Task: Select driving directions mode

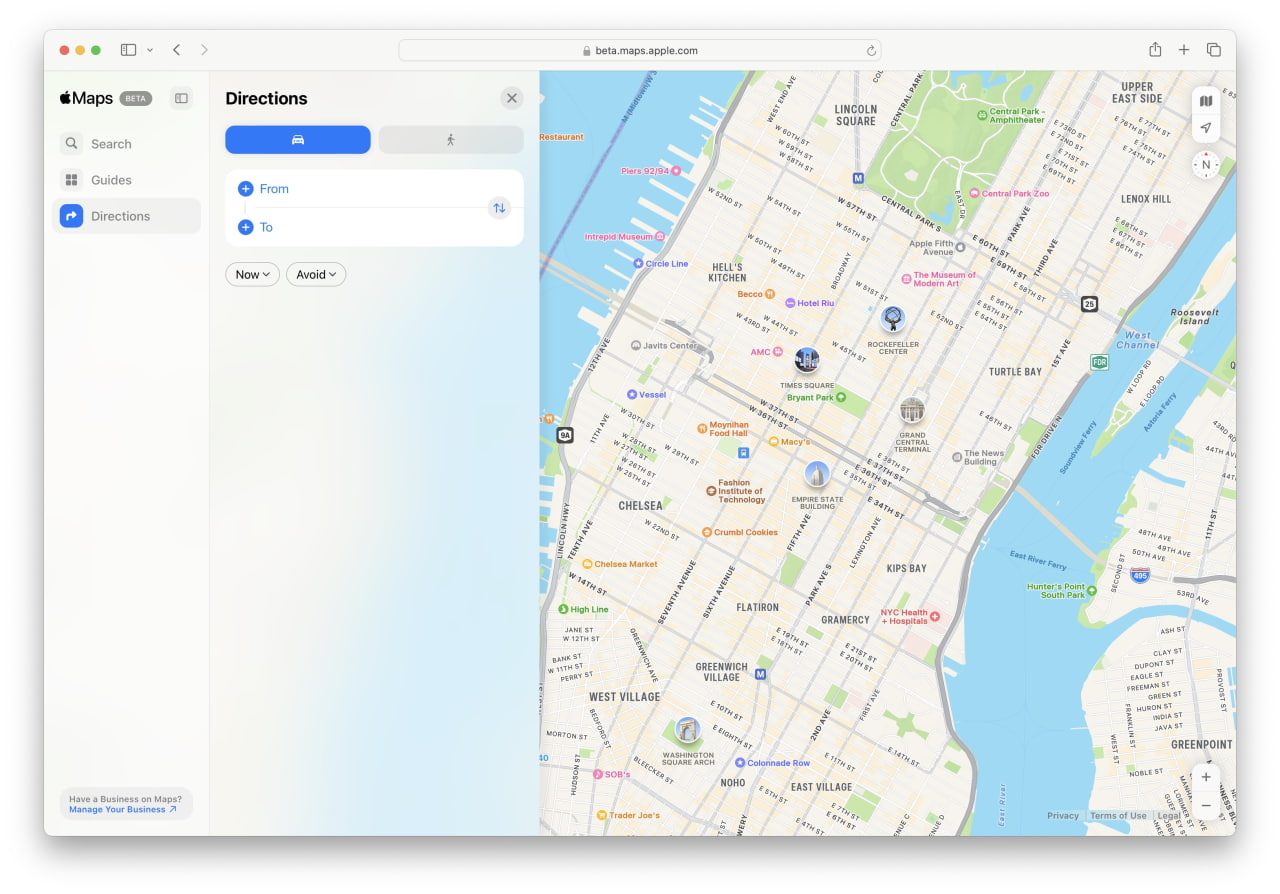Action: [297, 139]
